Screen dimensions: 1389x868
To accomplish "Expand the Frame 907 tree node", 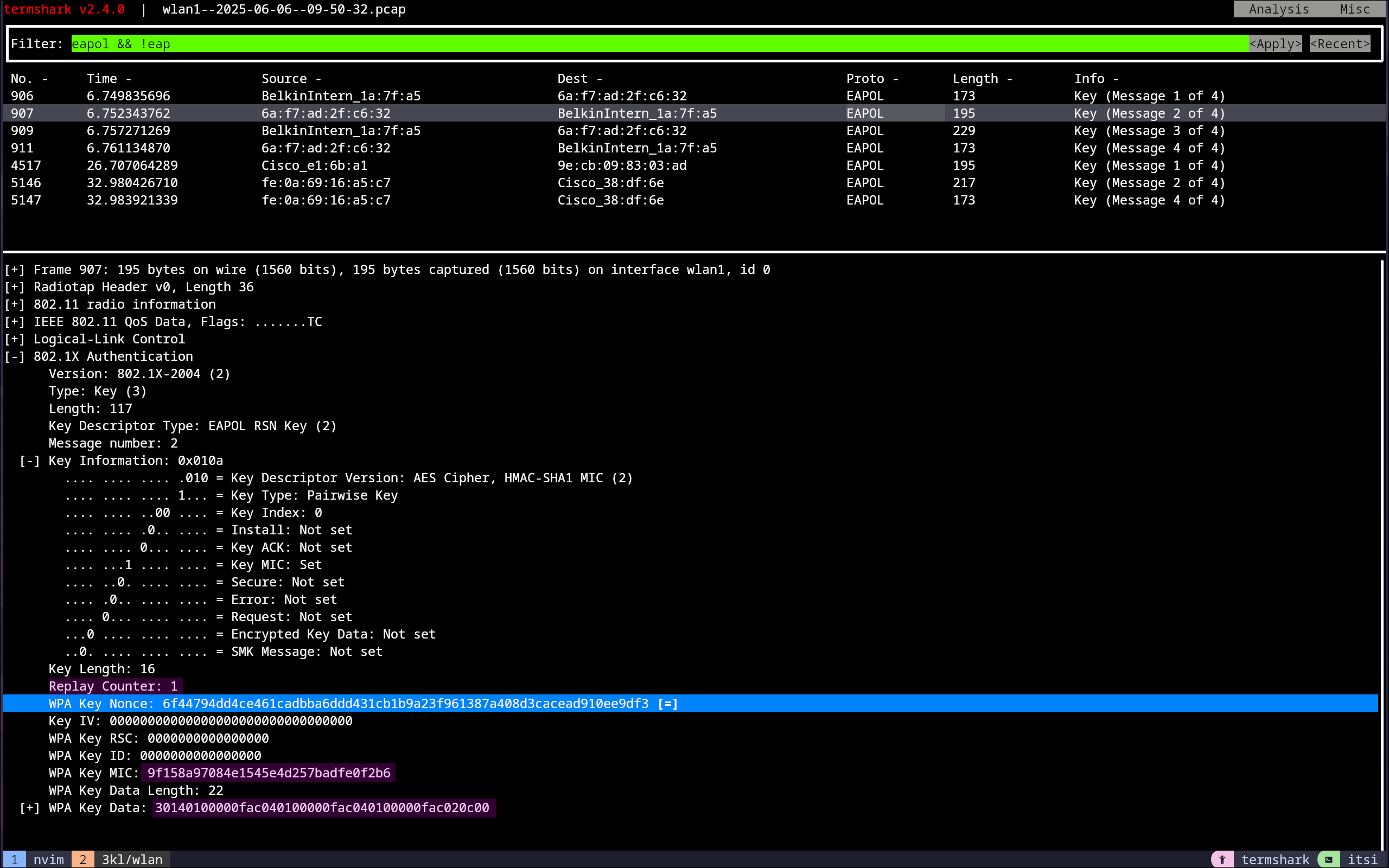I will click(14, 270).
